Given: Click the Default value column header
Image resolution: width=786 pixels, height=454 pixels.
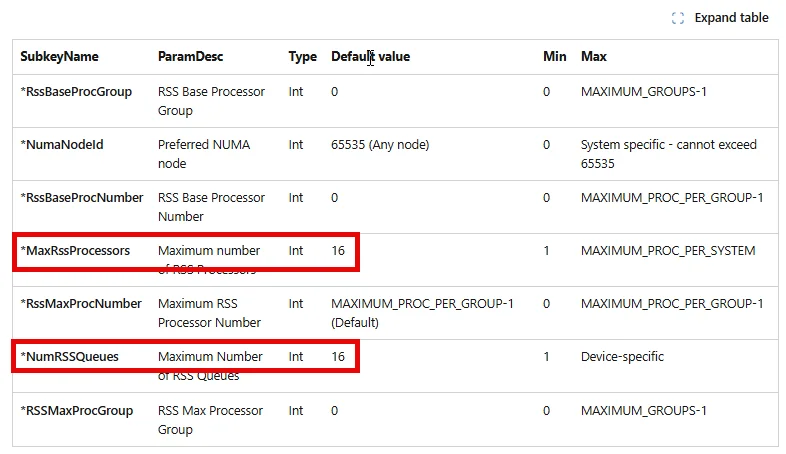Looking at the screenshot, I should click(370, 57).
